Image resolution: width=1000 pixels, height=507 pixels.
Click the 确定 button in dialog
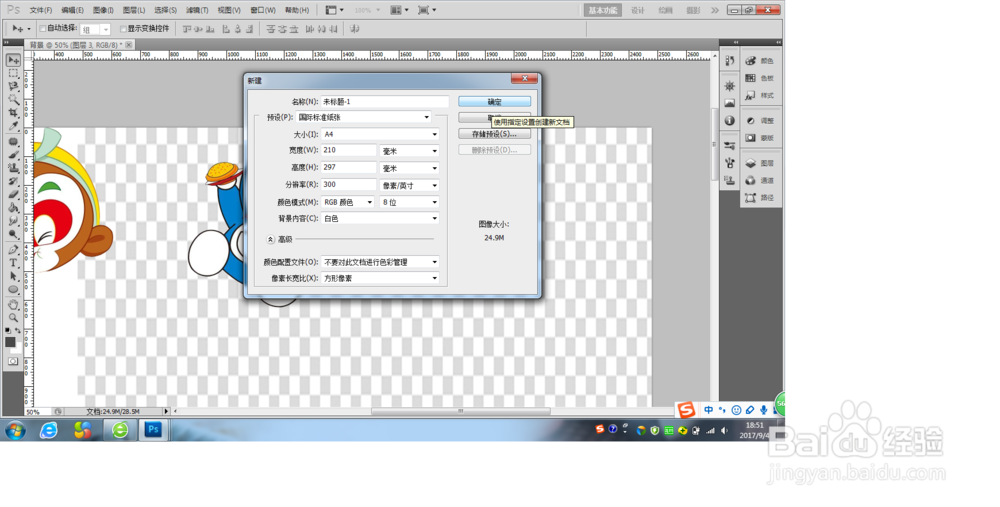(x=494, y=101)
